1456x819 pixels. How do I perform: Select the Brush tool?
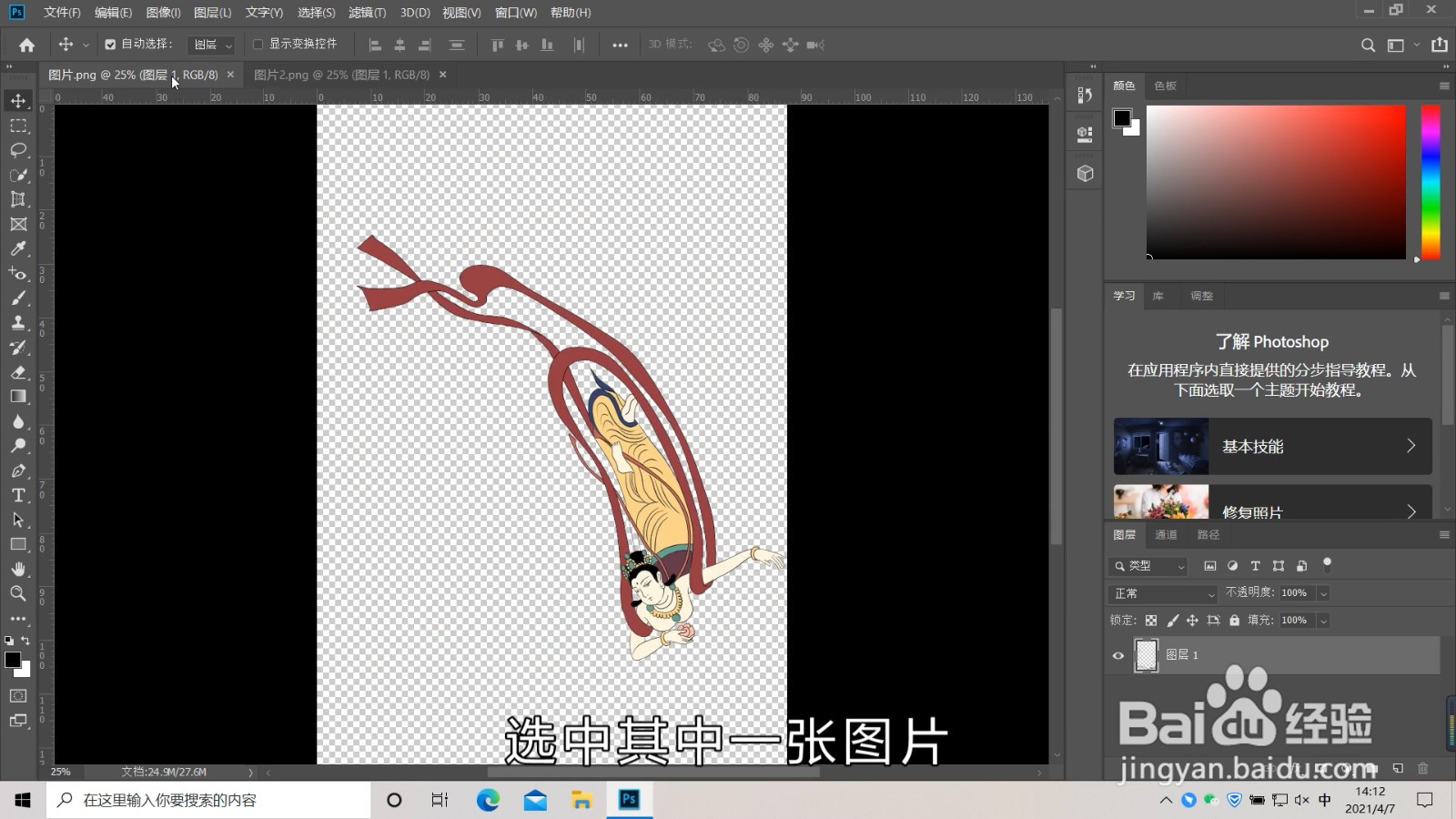18,298
